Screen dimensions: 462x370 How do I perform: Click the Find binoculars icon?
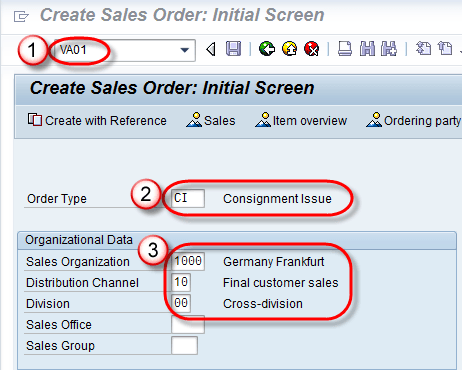pyautogui.click(x=367, y=49)
